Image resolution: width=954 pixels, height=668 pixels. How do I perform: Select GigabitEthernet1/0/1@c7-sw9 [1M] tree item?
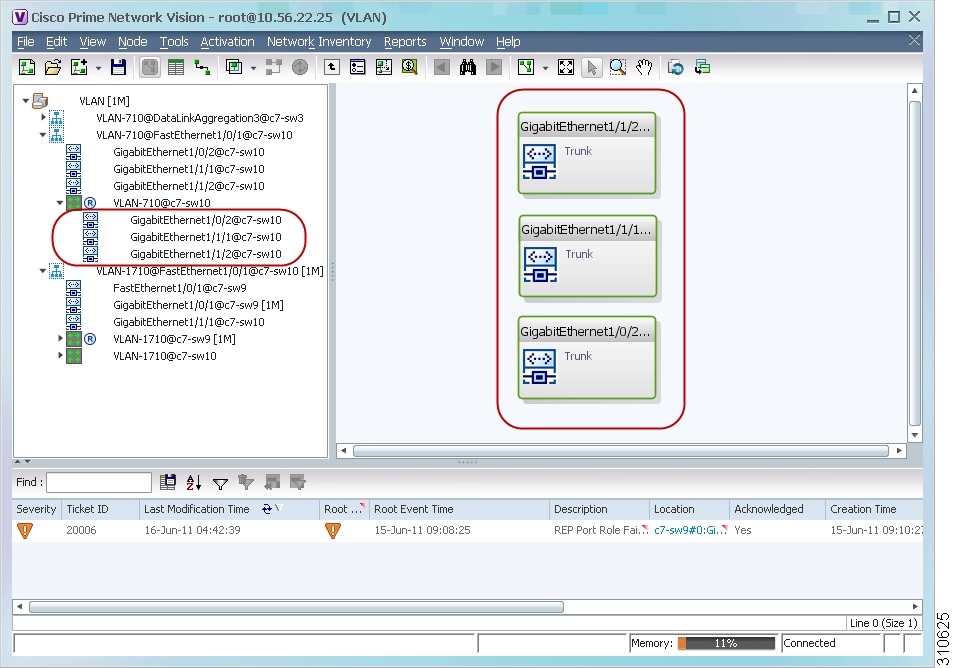point(198,305)
